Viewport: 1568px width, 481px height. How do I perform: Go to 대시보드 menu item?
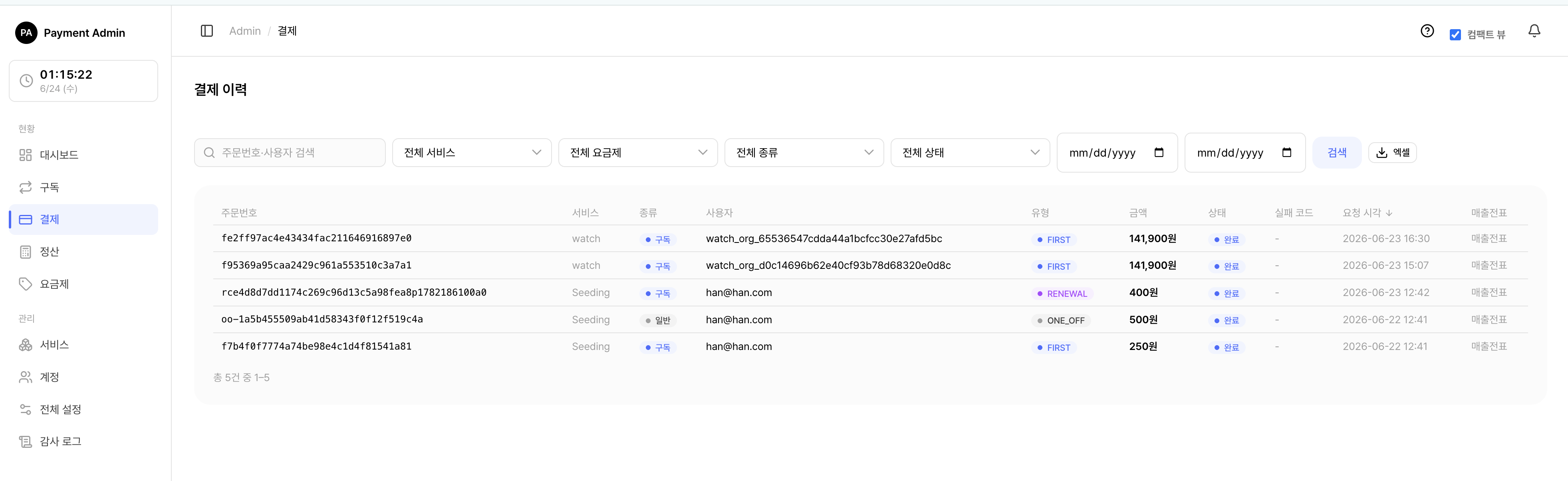tap(84, 155)
